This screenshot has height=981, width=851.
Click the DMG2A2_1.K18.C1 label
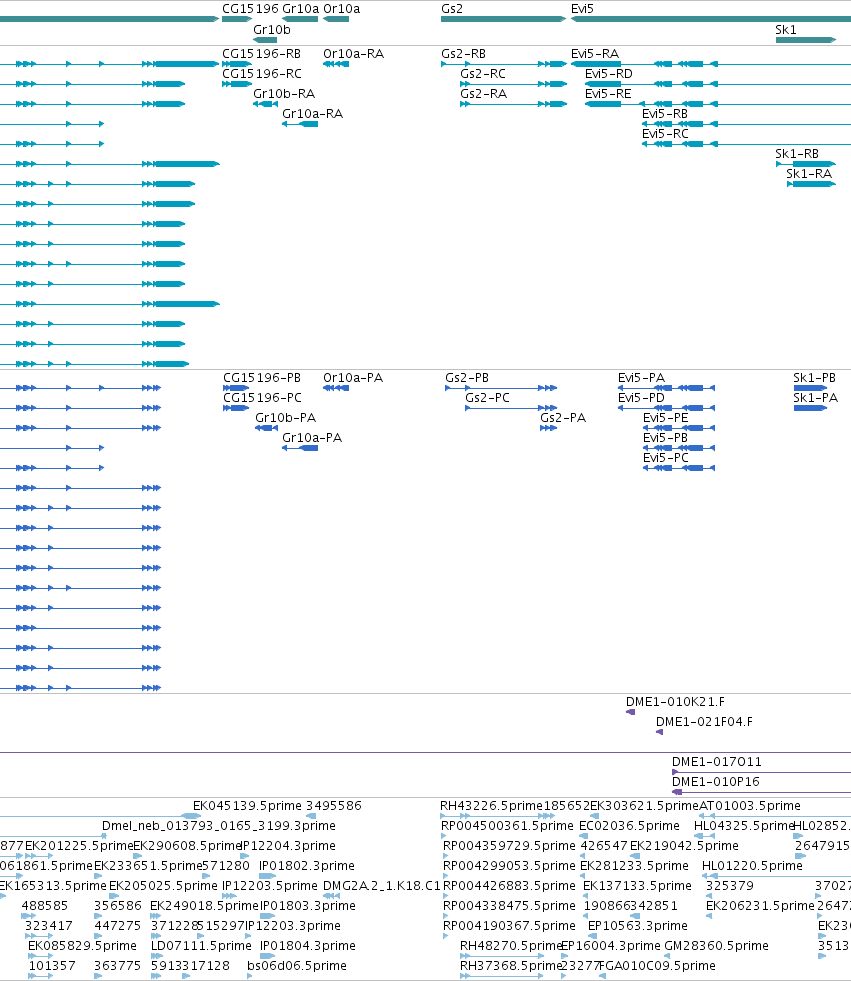382,886
